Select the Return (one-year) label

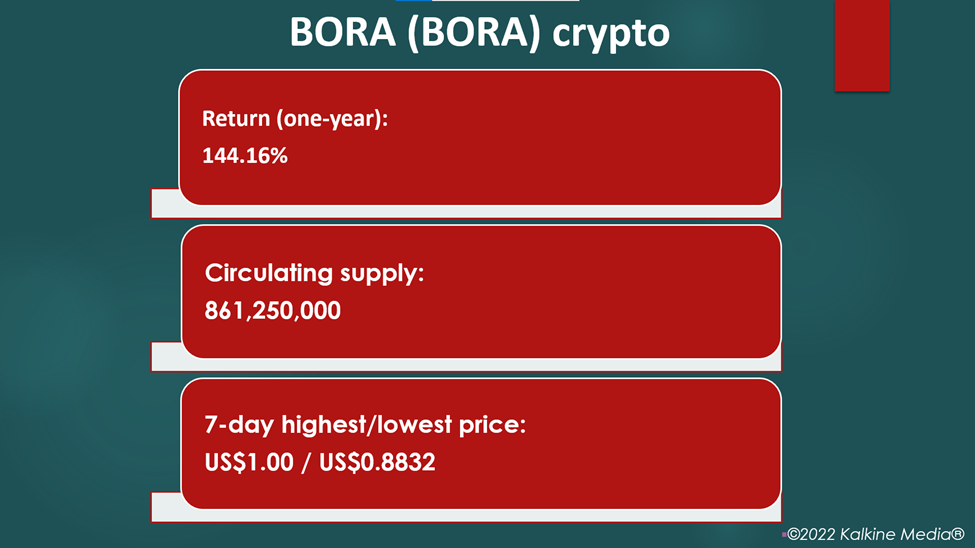295,119
